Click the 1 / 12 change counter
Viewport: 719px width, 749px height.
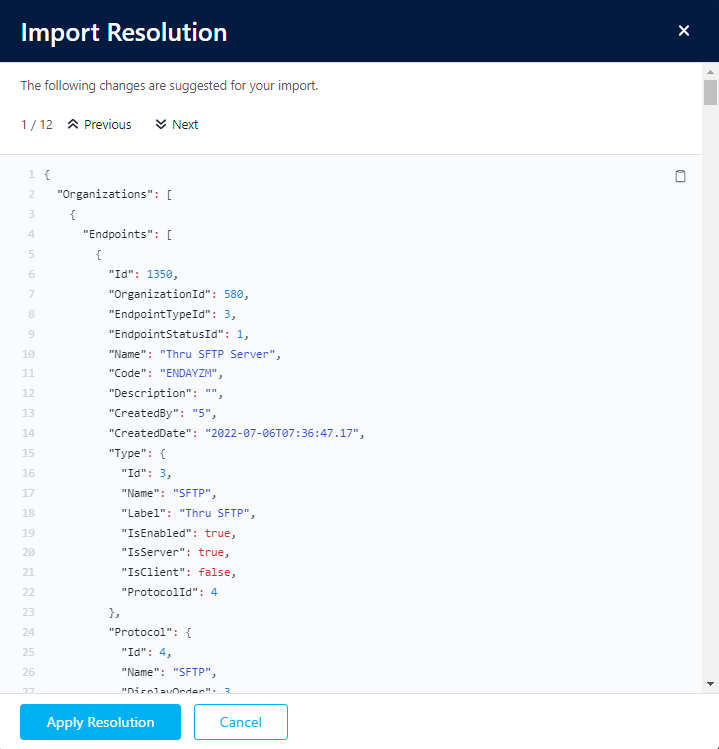[37, 125]
